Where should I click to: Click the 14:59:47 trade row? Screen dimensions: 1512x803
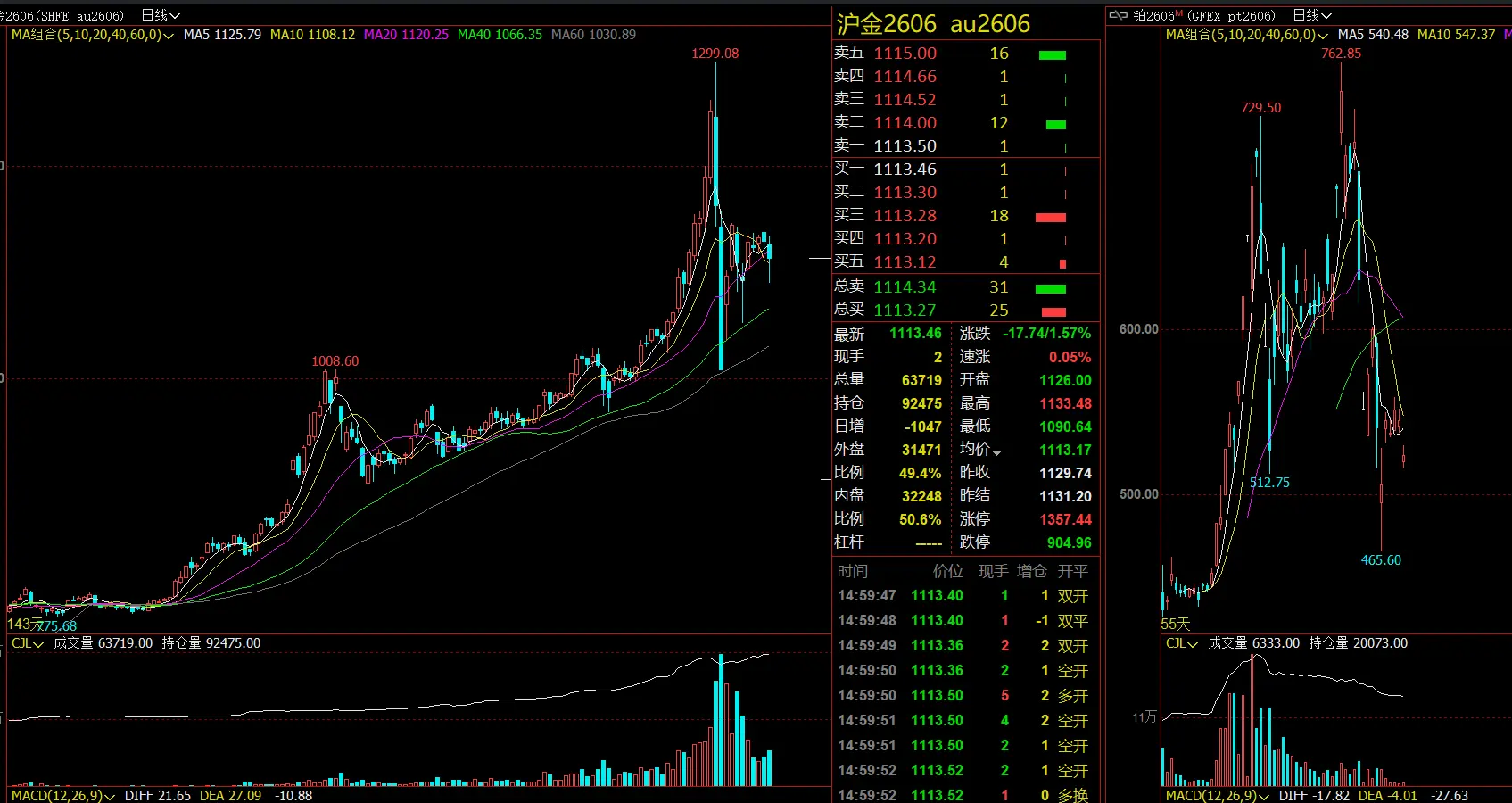click(962, 596)
